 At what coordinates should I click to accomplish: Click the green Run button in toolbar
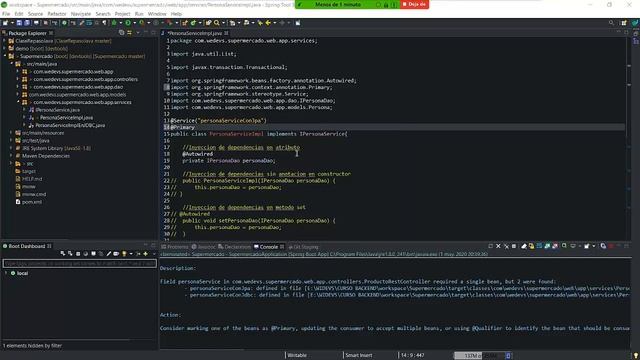click(x=128, y=23)
